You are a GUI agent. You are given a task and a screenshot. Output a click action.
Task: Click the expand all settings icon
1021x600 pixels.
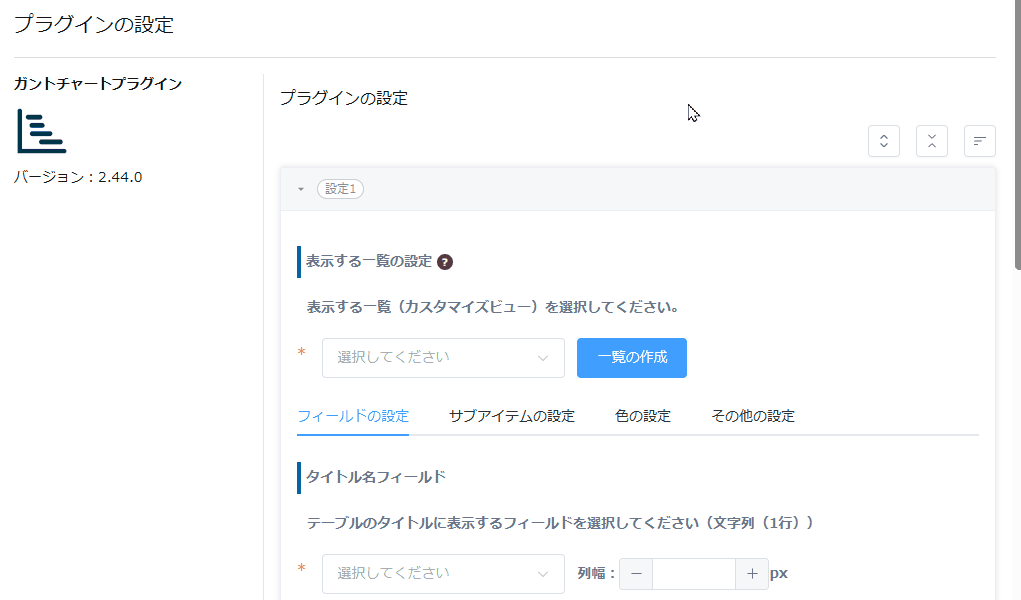[884, 141]
